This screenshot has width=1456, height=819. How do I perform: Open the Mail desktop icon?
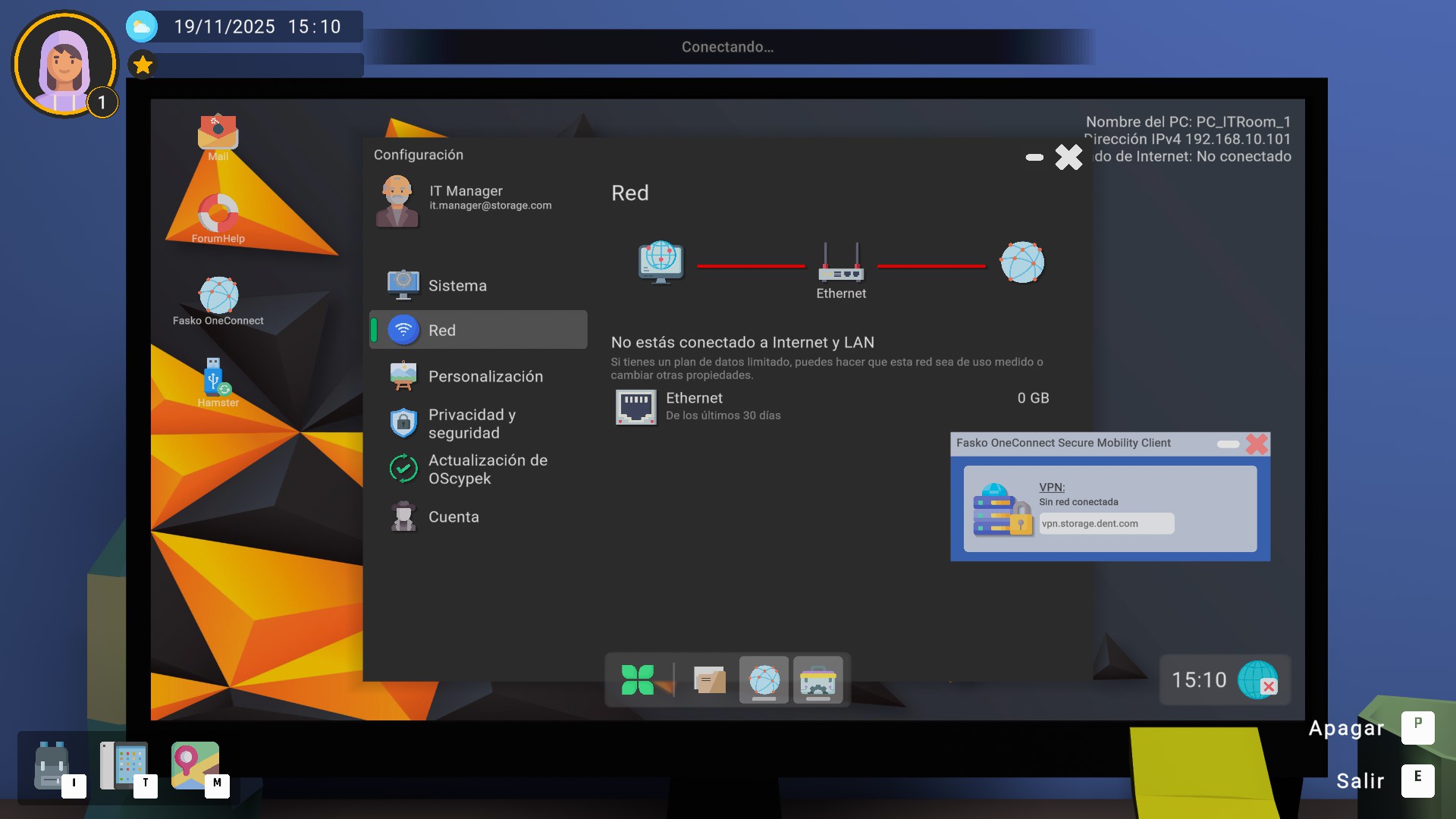tap(218, 133)
